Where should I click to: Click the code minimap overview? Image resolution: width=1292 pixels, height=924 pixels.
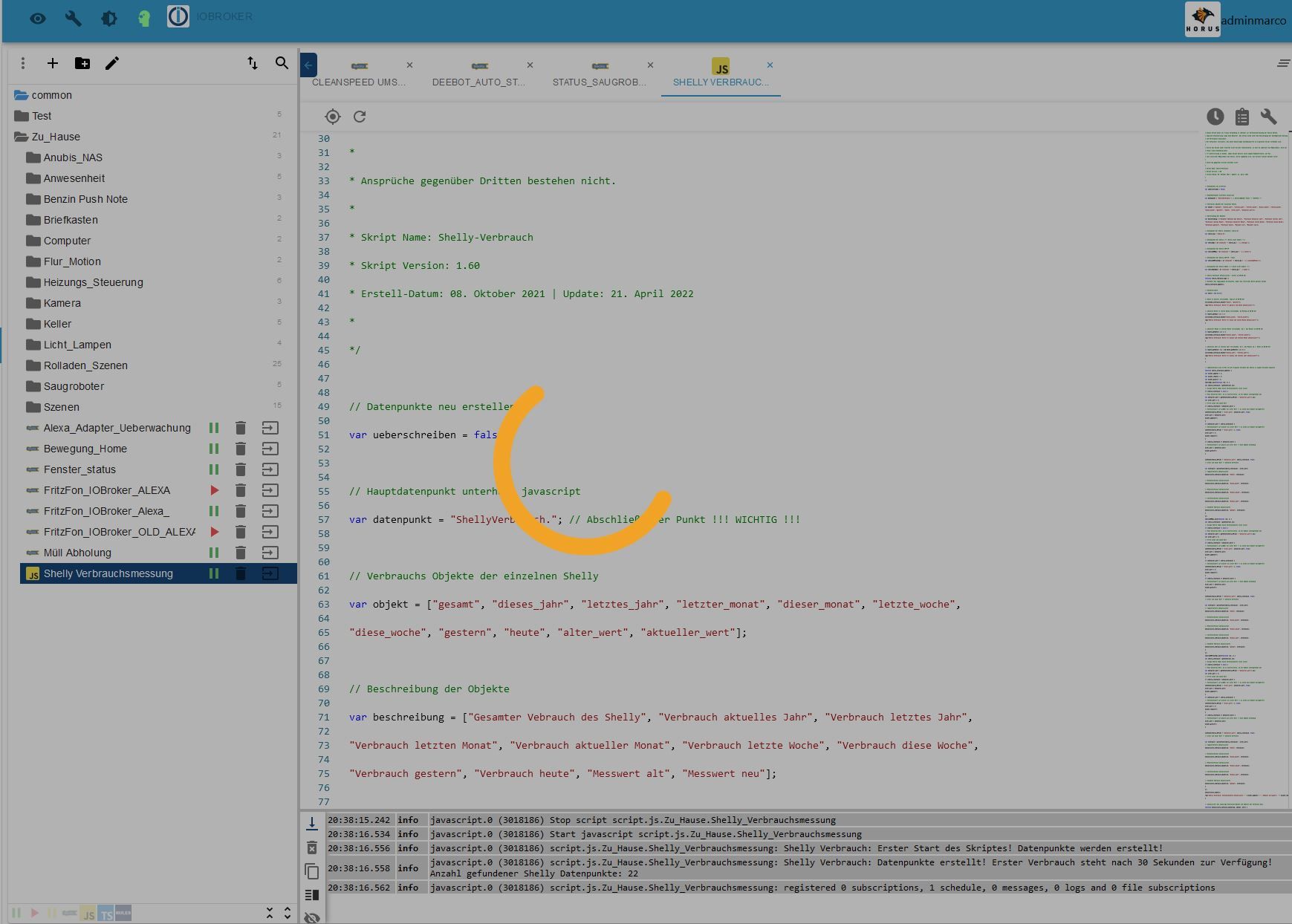pyautogui.click(x=1244, y=468)
